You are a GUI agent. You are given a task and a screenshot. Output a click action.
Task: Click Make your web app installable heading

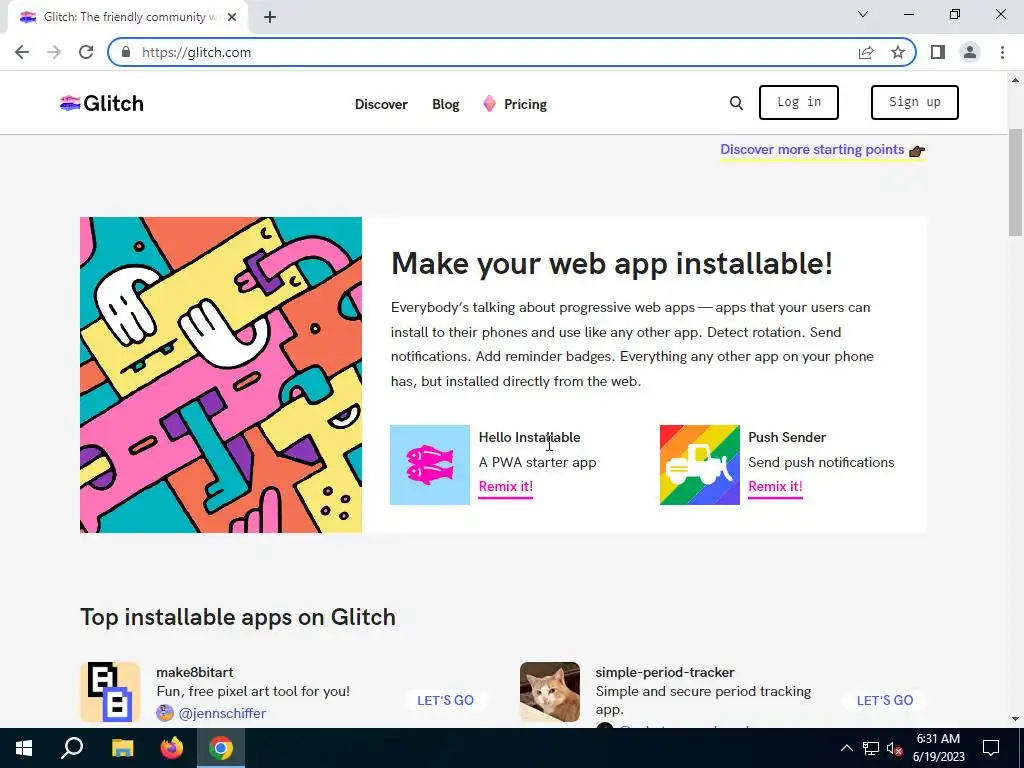612,264
